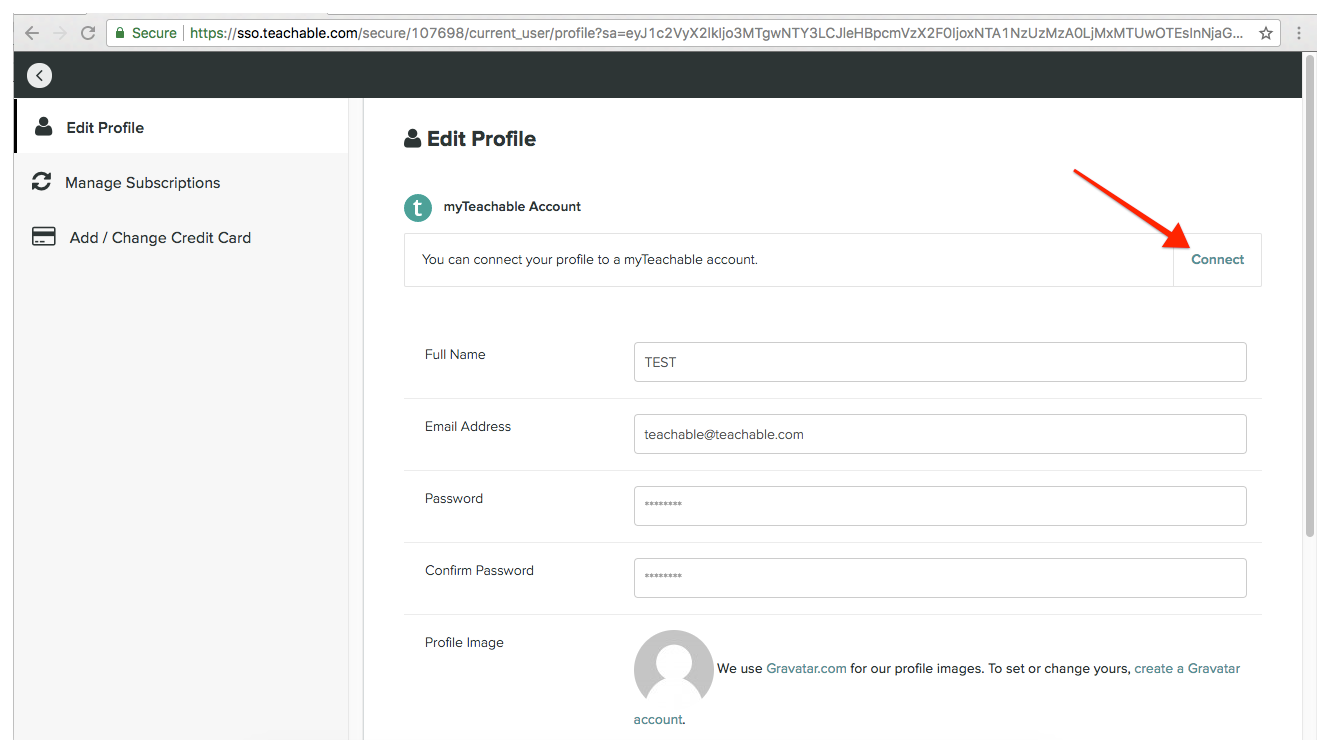Reload the page
Viewport: 1330px width, 753px height.
[x=88, y=33]
